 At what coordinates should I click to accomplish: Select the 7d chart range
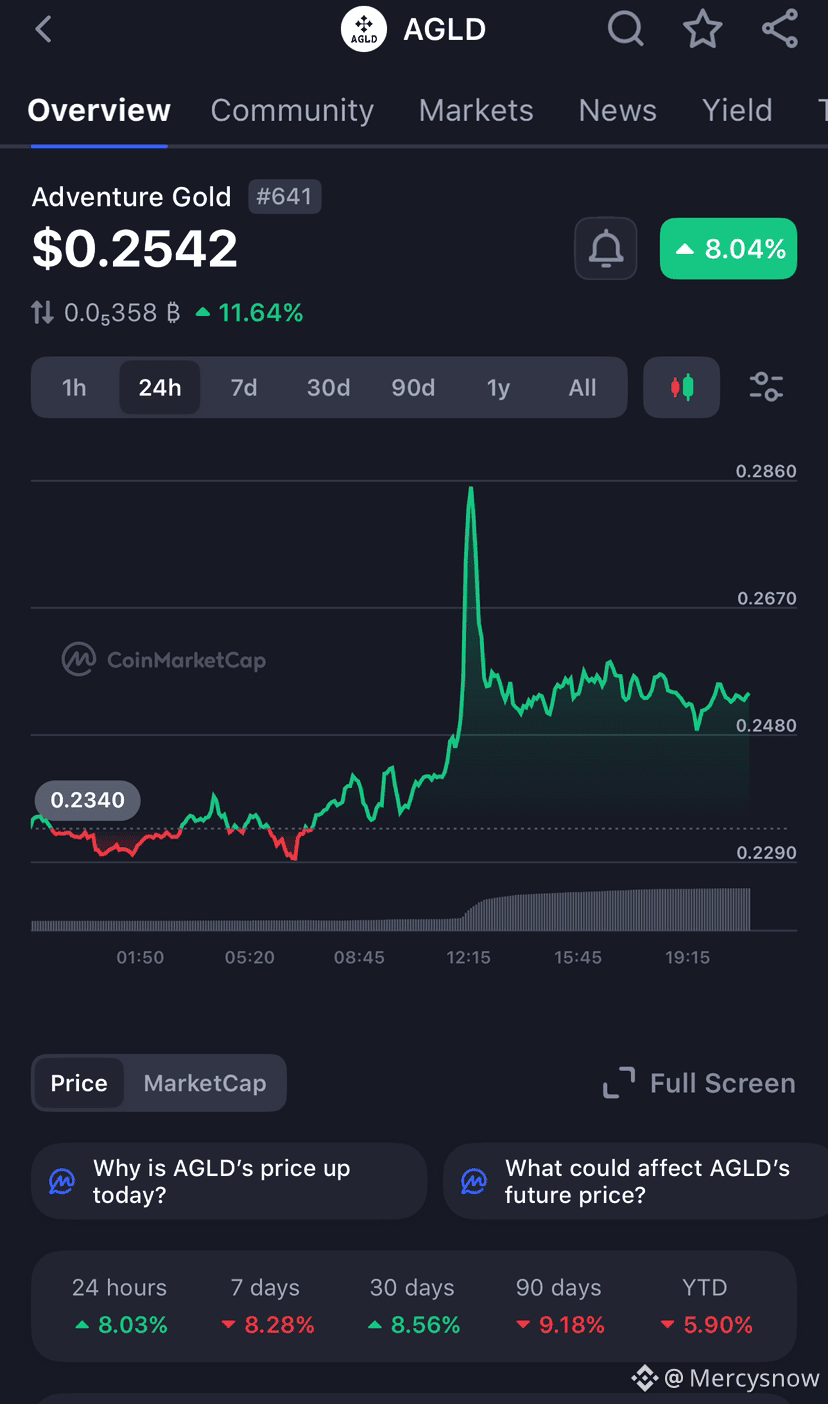click(x=244, y=387)
